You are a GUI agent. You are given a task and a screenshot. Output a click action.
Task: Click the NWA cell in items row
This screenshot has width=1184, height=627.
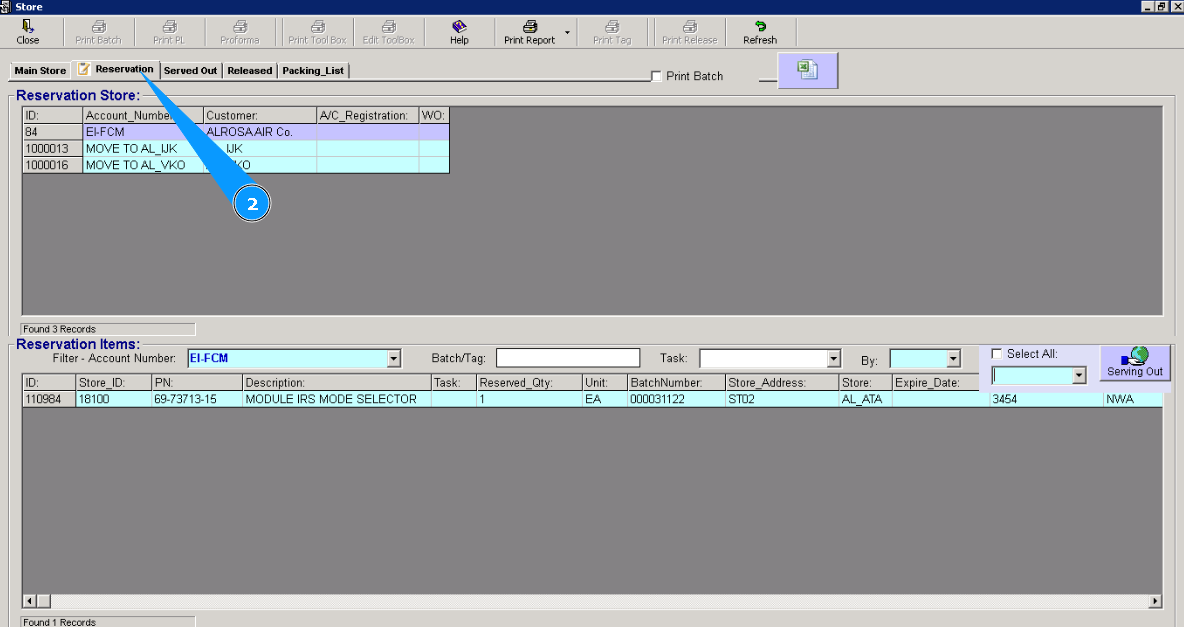point(1132,400)
